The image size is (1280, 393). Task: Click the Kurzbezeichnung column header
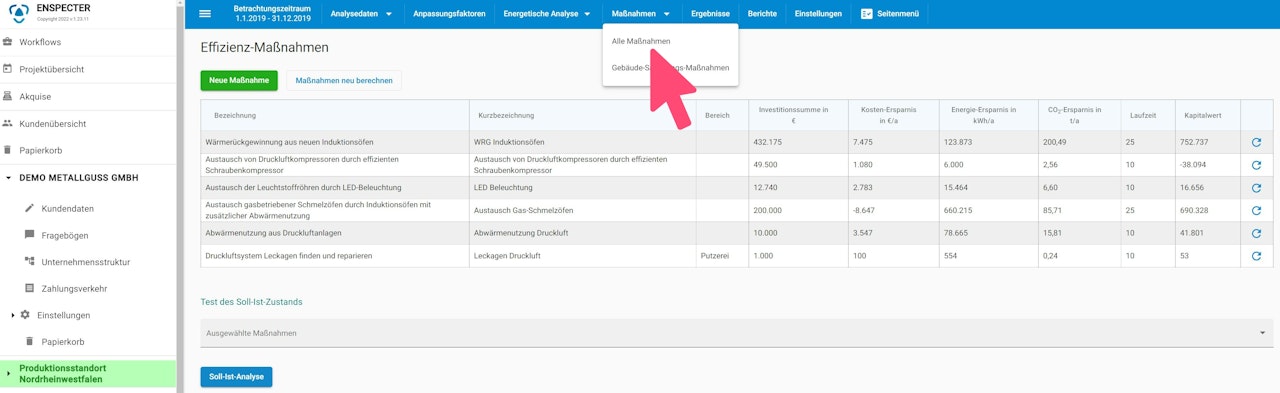(583, 115)
